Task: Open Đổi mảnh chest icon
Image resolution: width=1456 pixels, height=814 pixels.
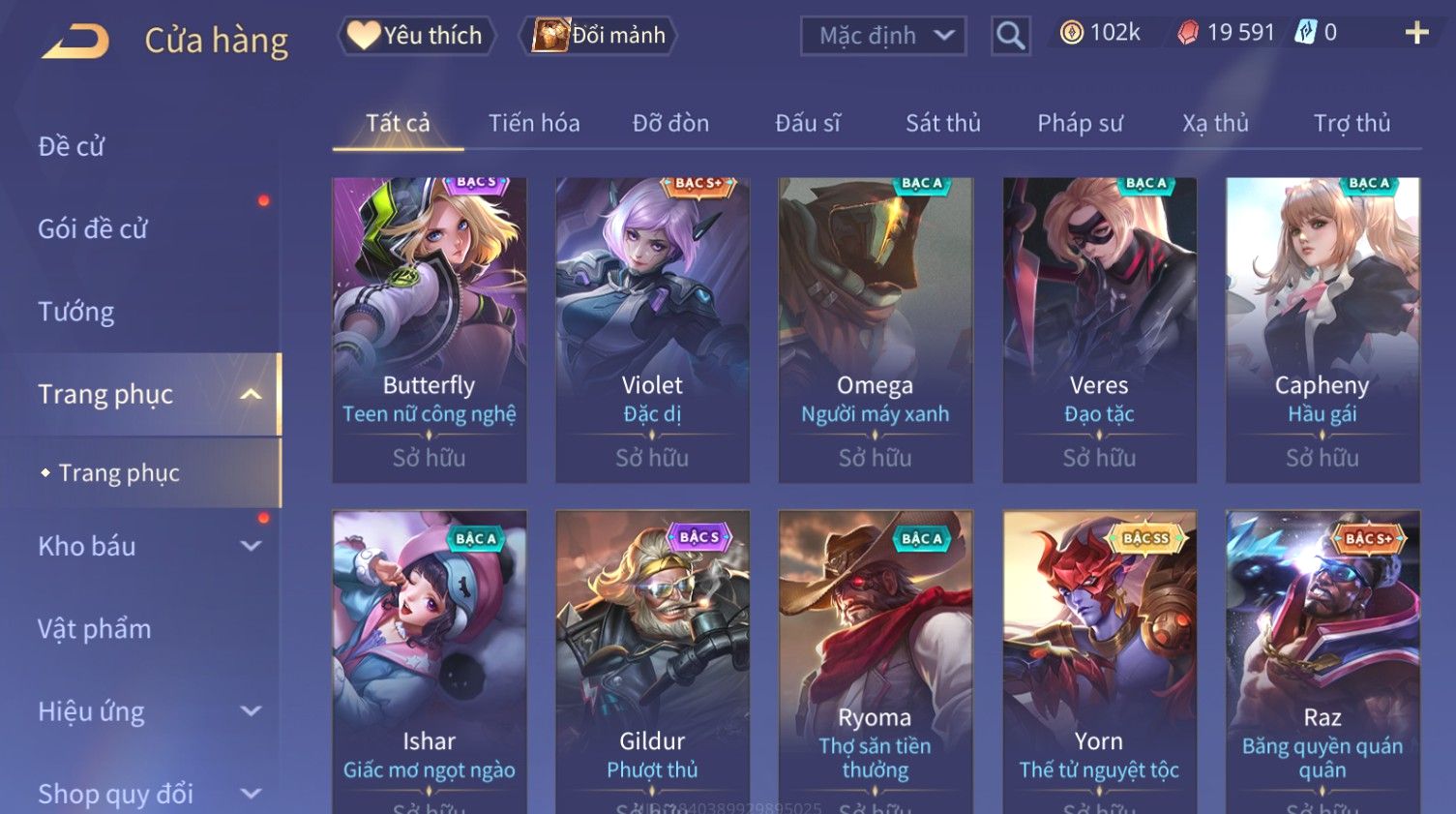Action: pyautogui.click(x=598, y=36)
